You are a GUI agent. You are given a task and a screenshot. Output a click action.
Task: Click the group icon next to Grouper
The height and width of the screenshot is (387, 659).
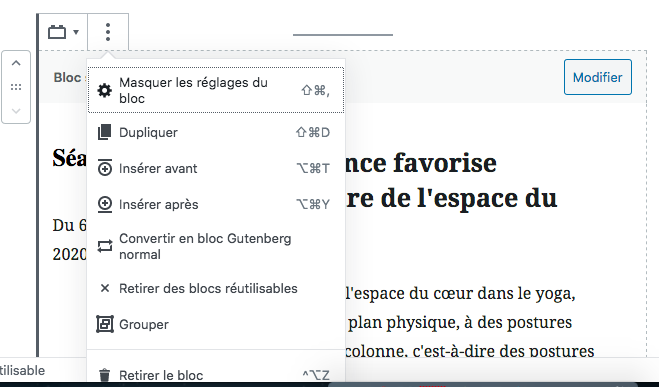105,324
